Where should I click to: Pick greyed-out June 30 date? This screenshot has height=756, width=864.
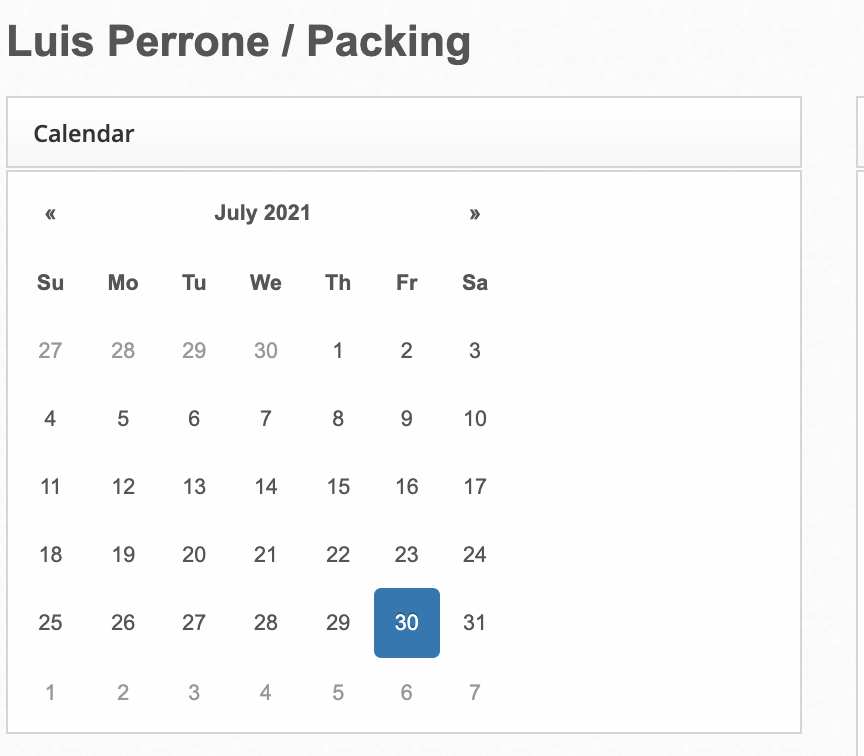tap(265, 351)
